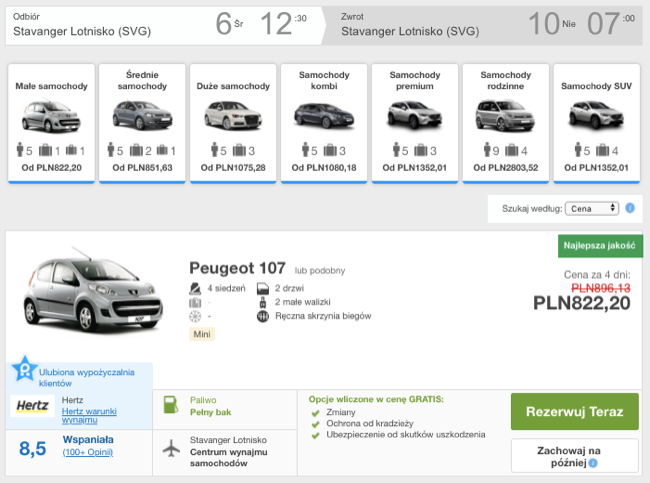This screenshot has height=483, width=650.
Task: Click the fuel pump icon next to Paliwo
Action: click(x=171, y=405)
